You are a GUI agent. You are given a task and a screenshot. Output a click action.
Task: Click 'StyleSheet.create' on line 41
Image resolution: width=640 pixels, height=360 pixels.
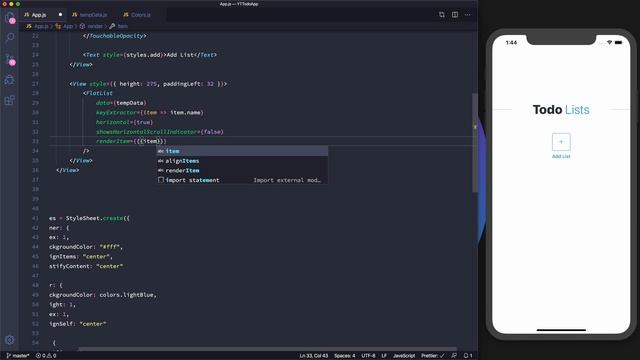pos(94,218)
